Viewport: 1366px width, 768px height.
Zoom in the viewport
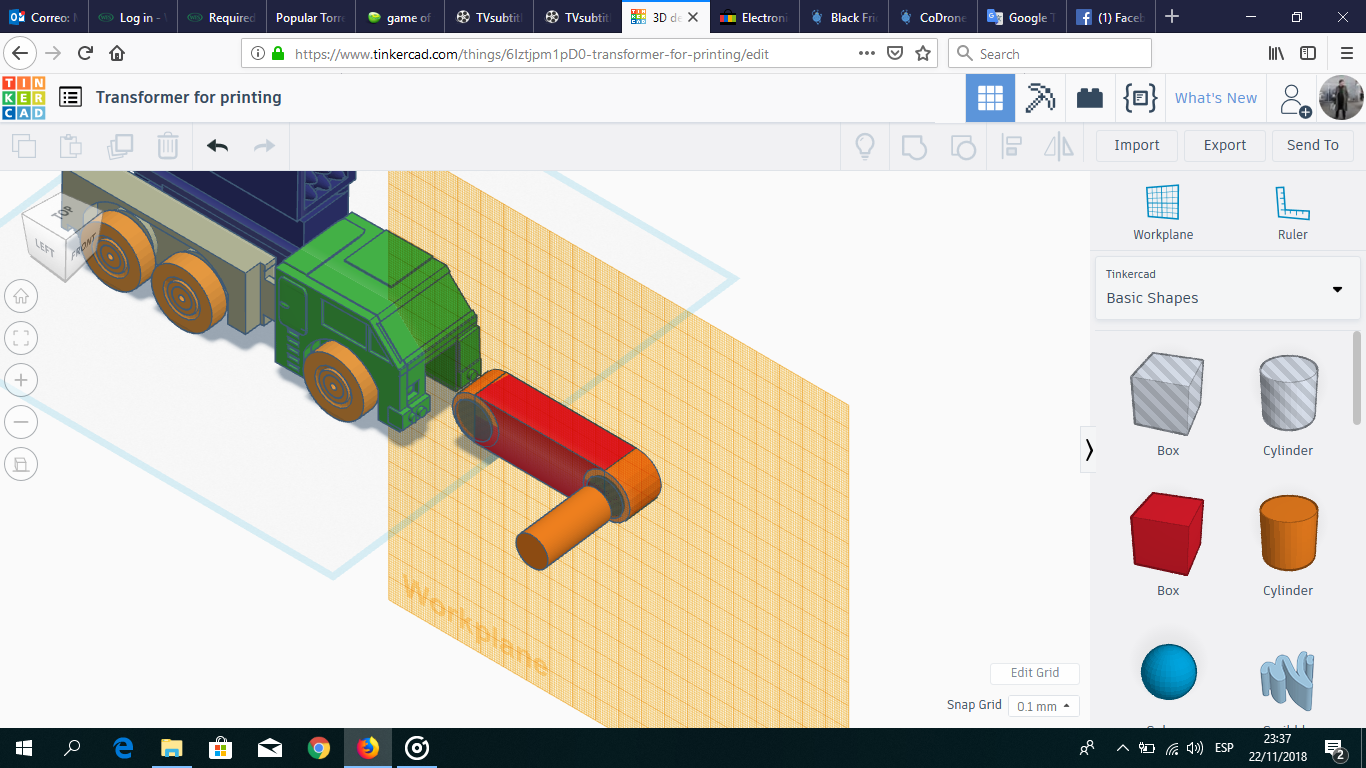(x=21, y=380)
